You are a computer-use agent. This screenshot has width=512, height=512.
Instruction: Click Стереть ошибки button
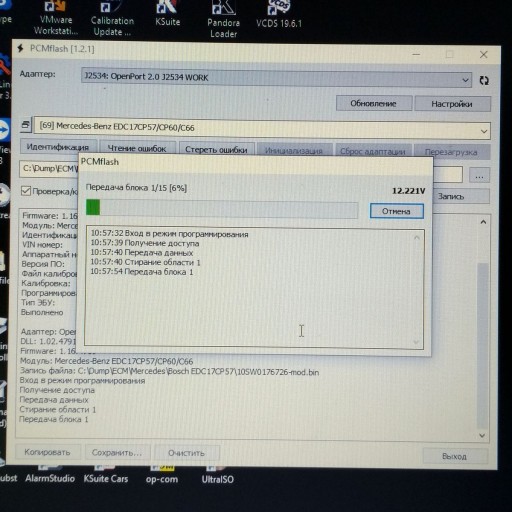[x=216, y=149]
